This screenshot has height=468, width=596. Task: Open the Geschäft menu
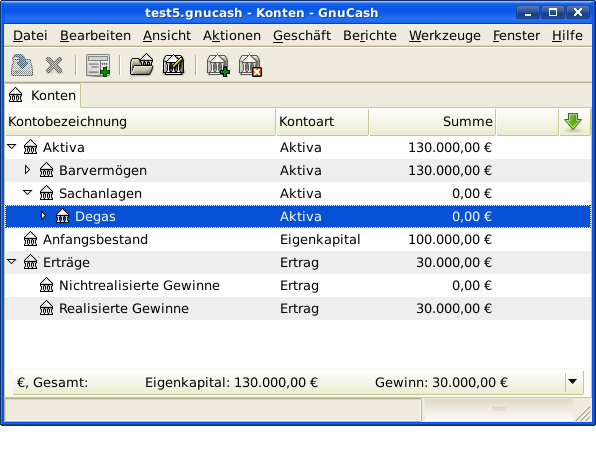(x=302, y=36)
